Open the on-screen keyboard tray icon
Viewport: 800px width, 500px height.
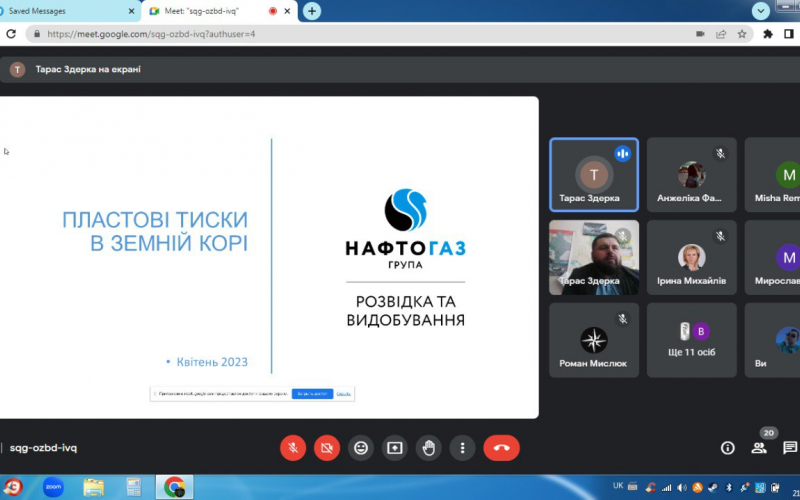pos(633,487)
